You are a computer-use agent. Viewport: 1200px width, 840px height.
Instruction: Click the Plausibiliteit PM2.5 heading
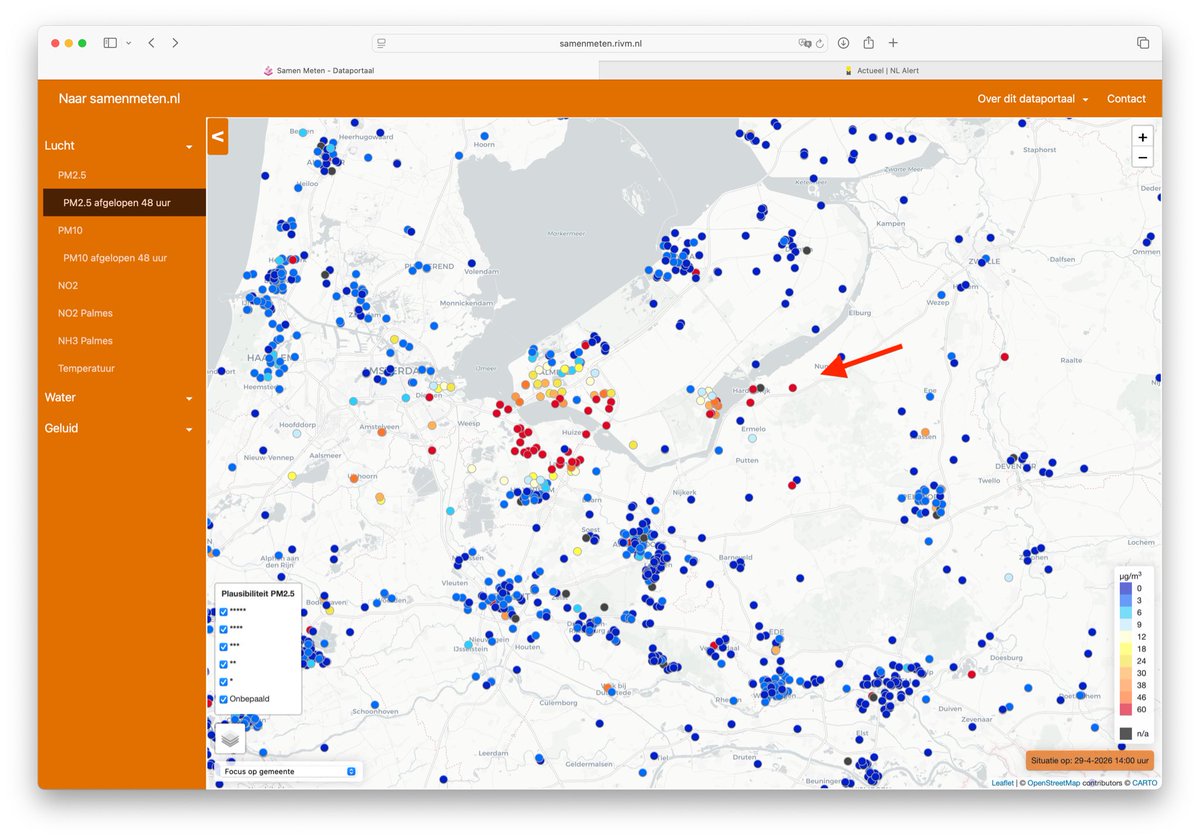pos(258,594)
